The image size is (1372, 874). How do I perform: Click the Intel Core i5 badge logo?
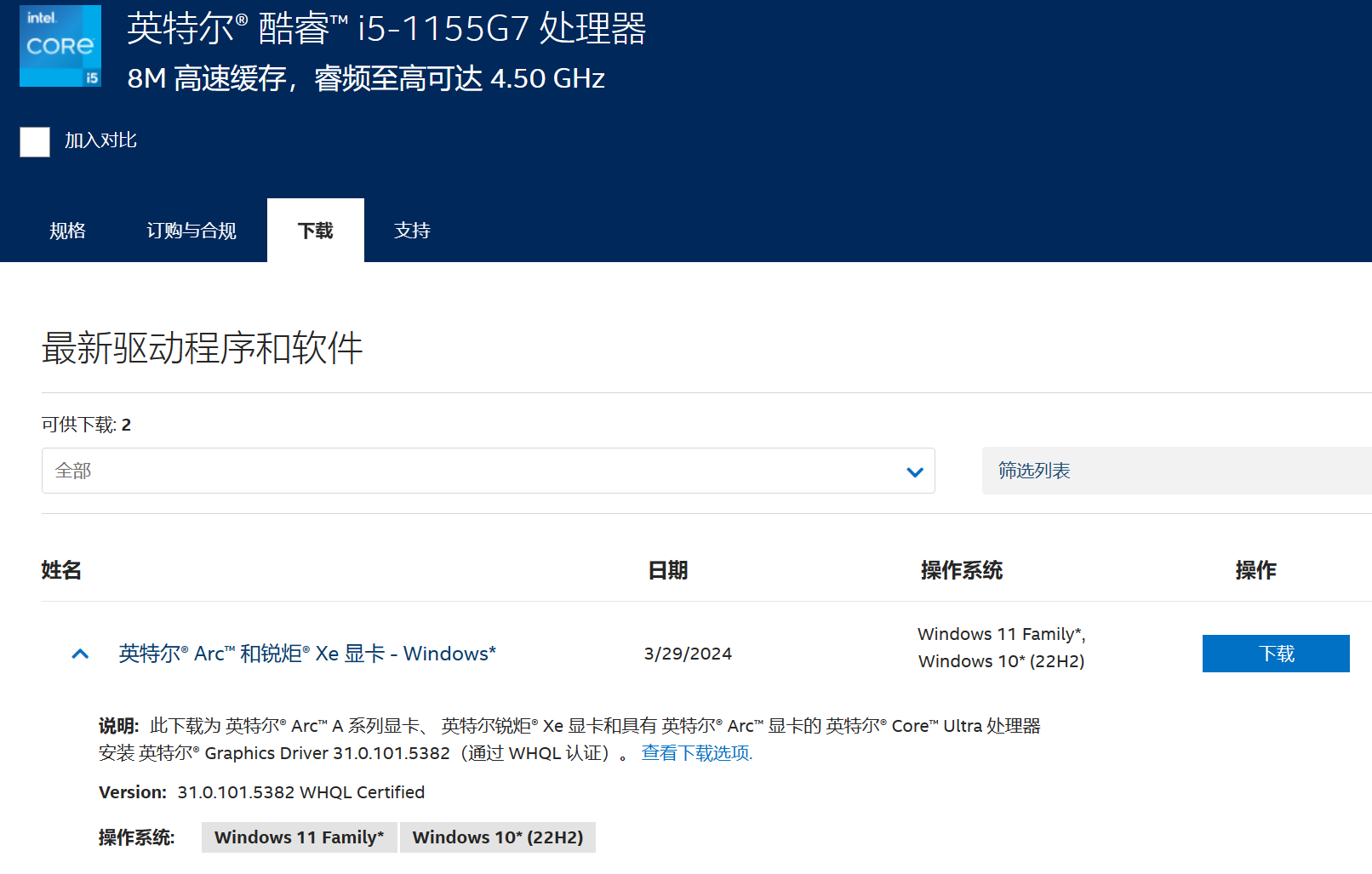tap(60, 46)
